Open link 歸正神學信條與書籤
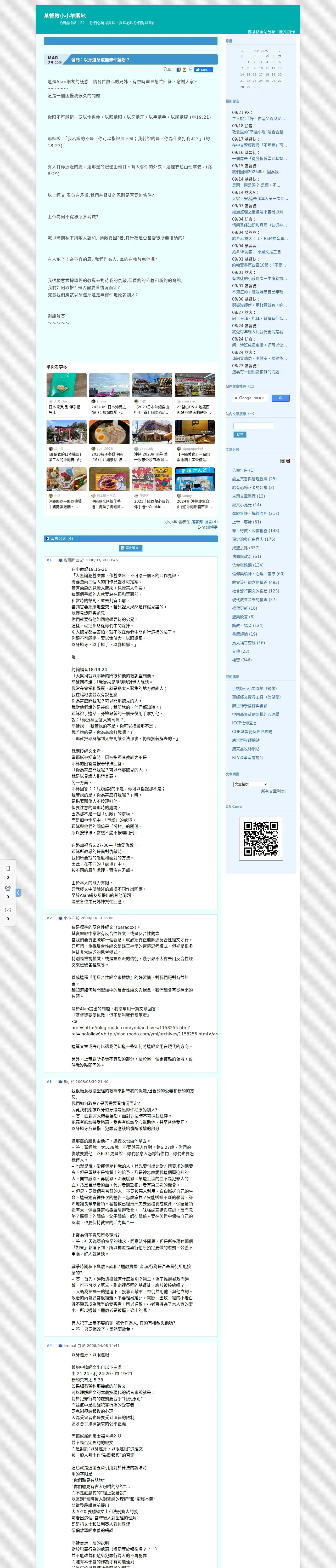The image size is (336, 1568). 249,706
